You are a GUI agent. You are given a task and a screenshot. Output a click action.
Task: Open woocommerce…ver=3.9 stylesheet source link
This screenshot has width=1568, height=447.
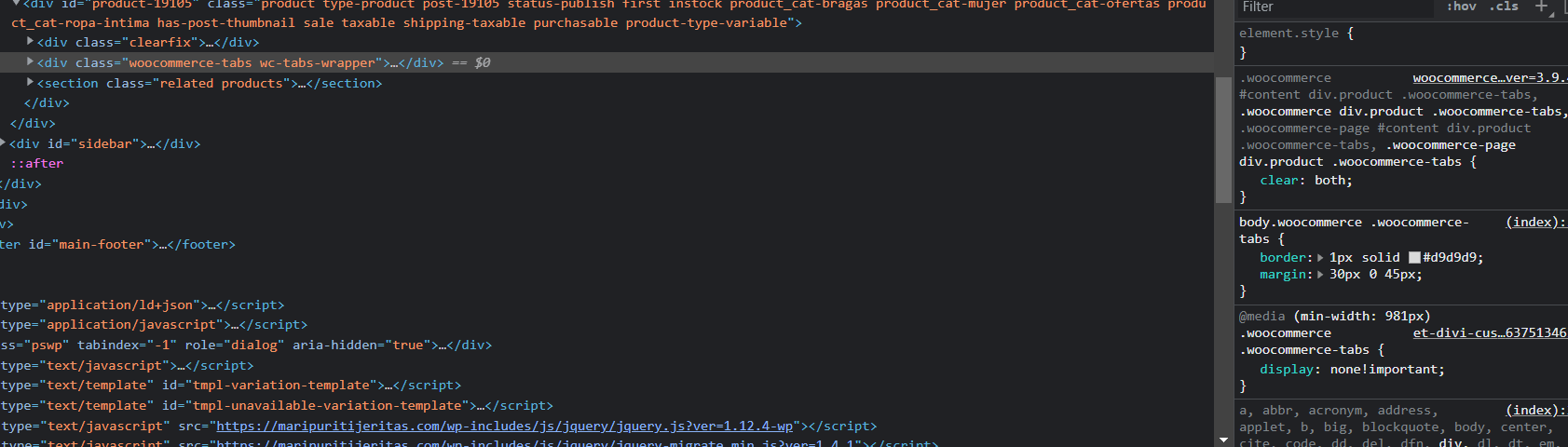(1489, 78)
